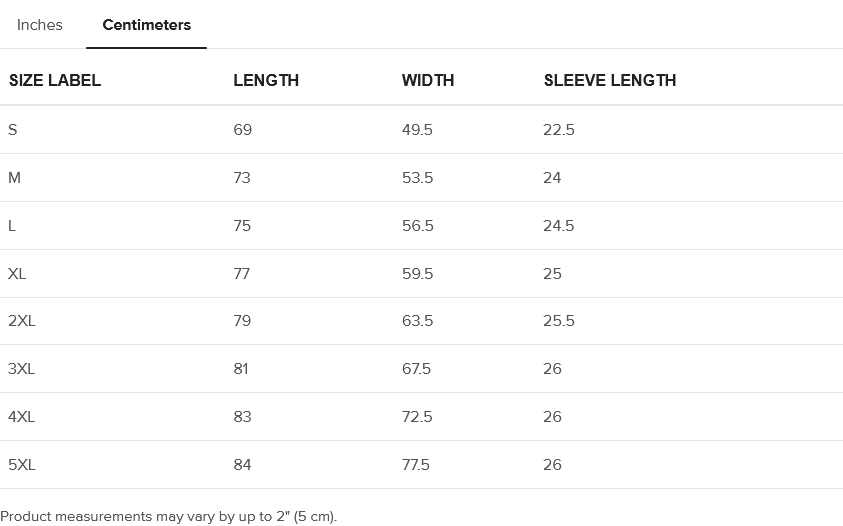Click the 77.5 width value for 5XL
The height and width of the screenshot is (526, 843).
pyautogui.click(x=416, y=465)
